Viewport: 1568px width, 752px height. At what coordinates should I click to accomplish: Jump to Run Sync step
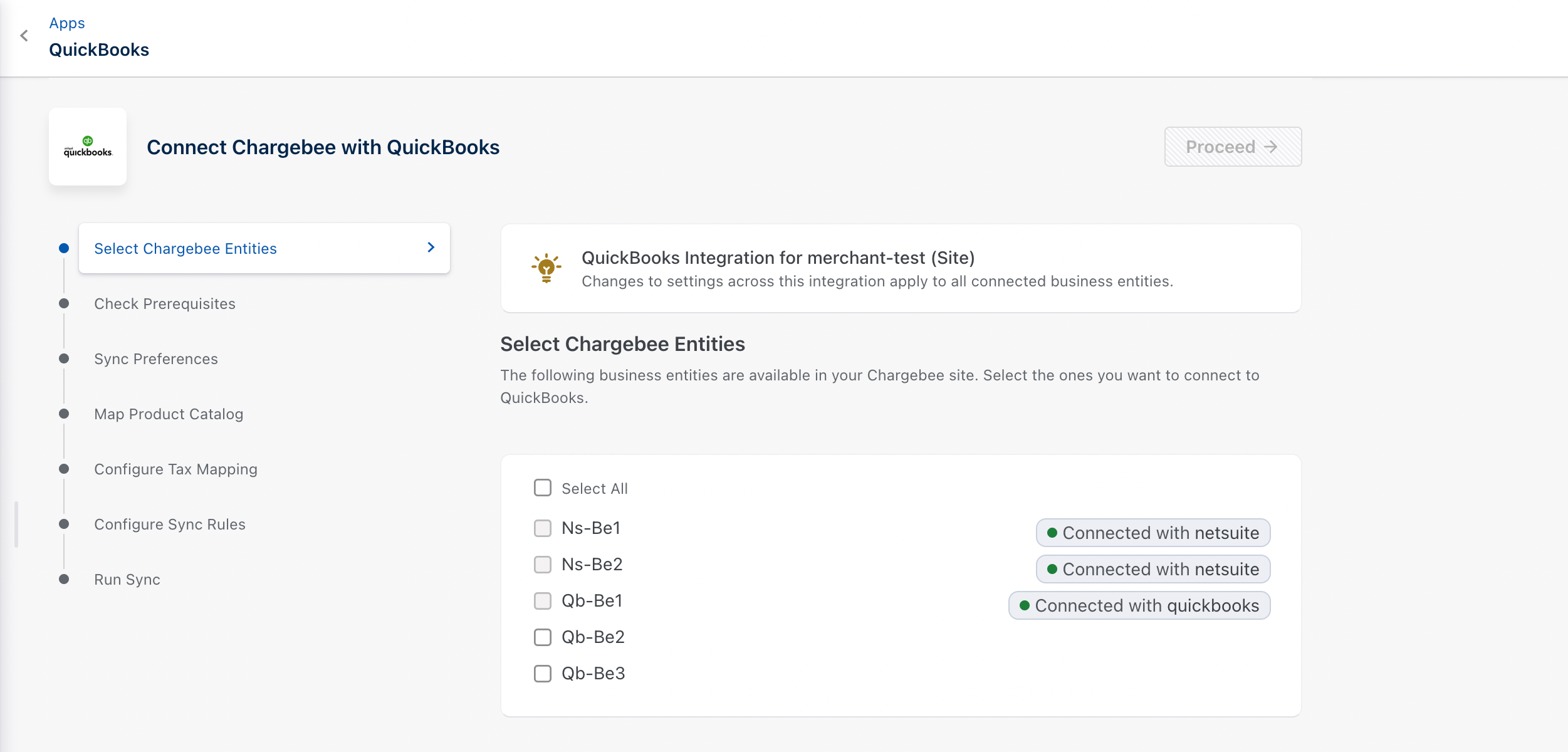pyautogui.click(x=127, y=580)
